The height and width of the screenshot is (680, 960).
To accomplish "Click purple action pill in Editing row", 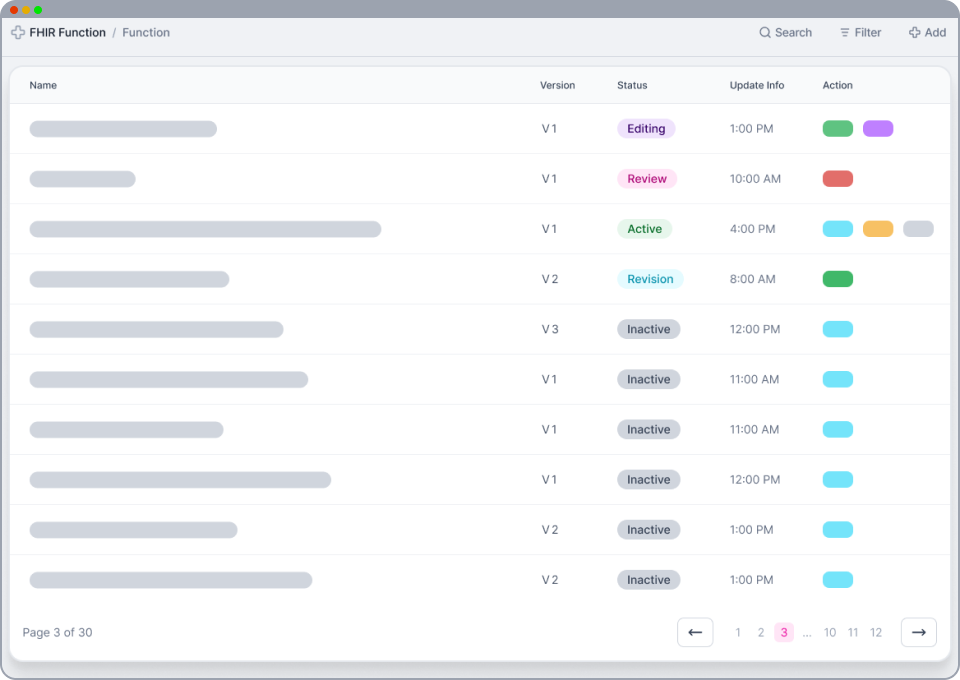I will [877, 129].
